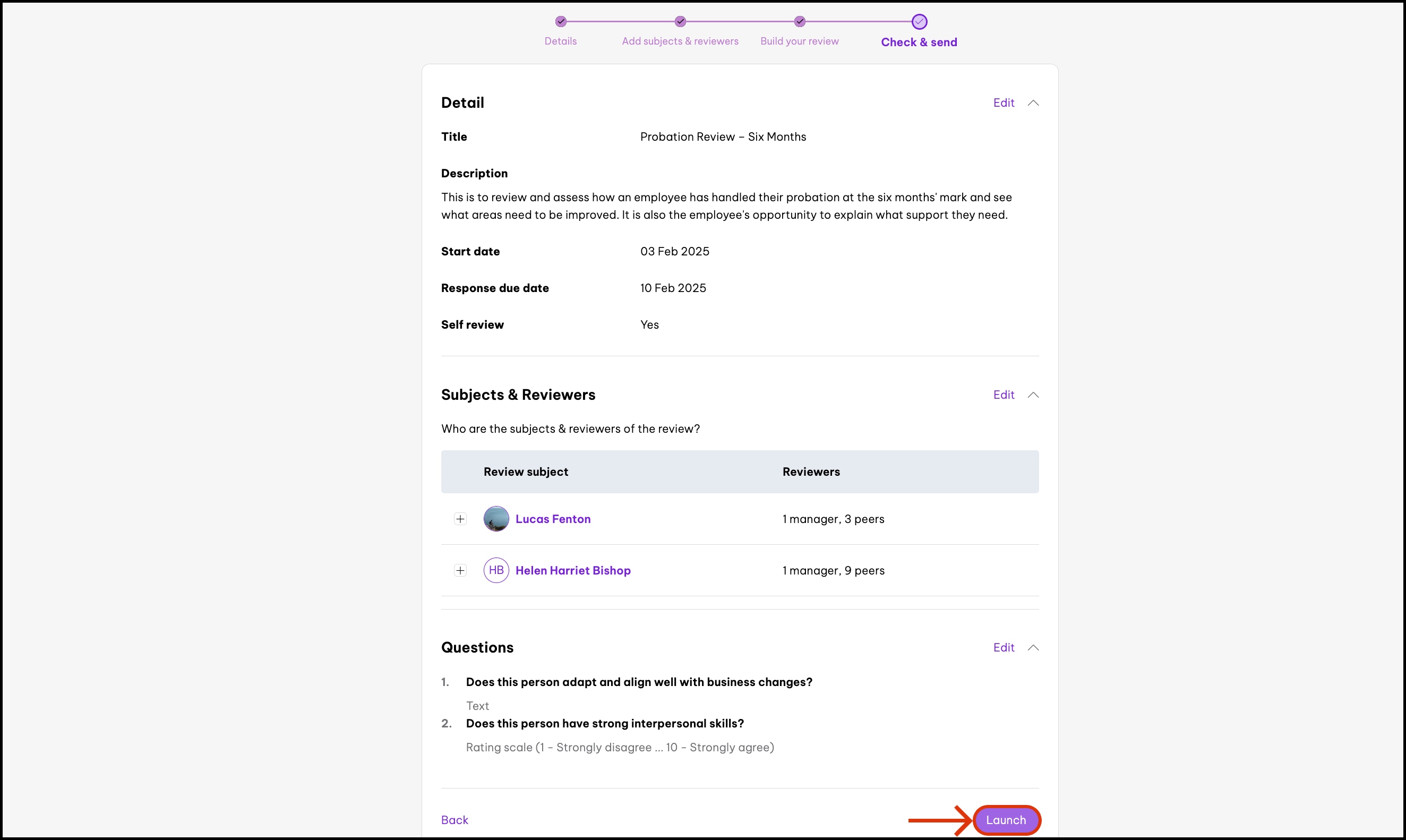Collapse the Subjects & Reviewers section

[x=1033, y=395]
